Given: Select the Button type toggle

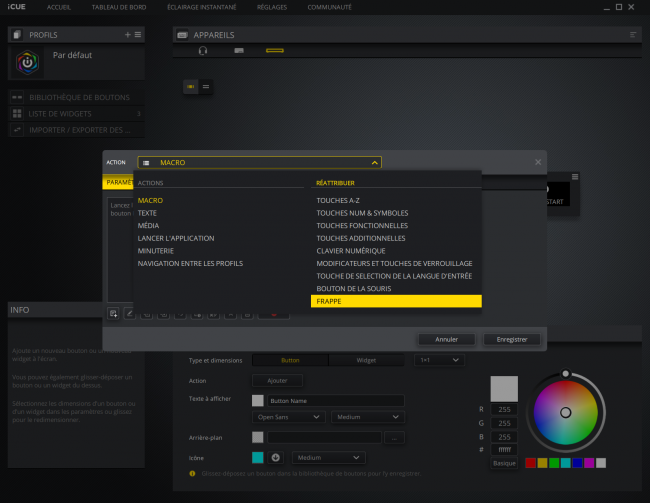Looking at the screenshot, I should click(x=290, y=360).
